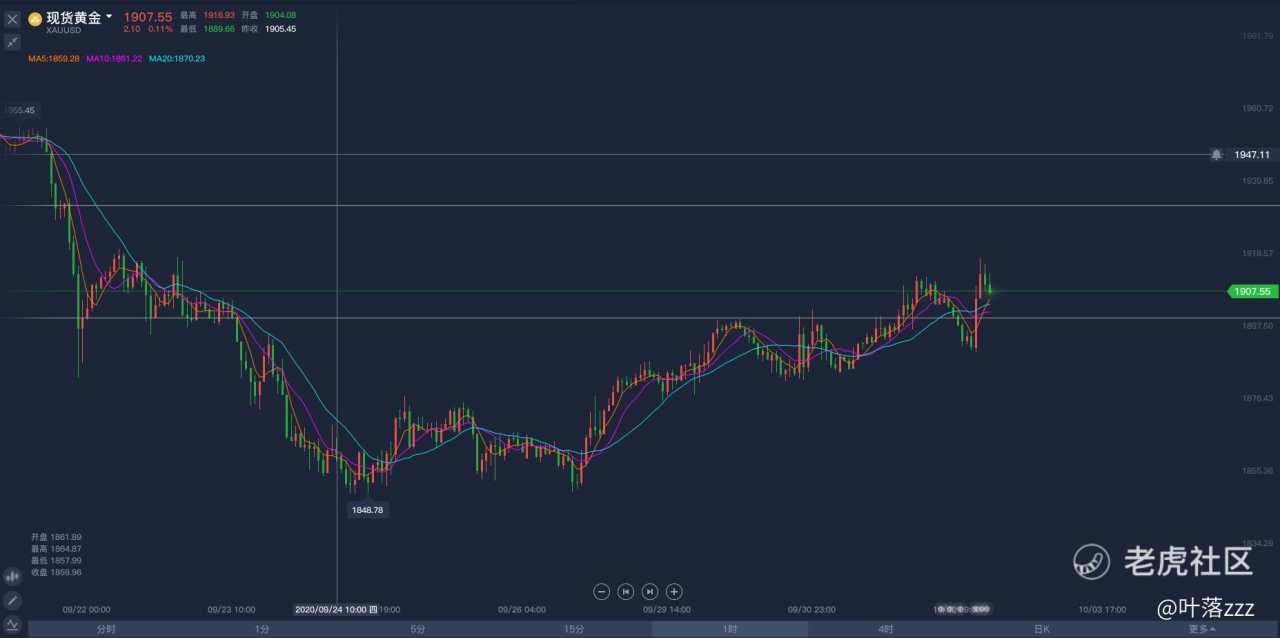Switch to 日K timeframe tab
1280x638 pixels.
1041,629
